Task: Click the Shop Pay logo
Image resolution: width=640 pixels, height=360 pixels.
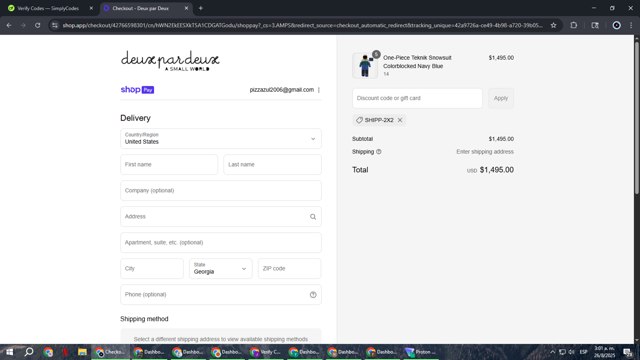Action: (137, 90)
